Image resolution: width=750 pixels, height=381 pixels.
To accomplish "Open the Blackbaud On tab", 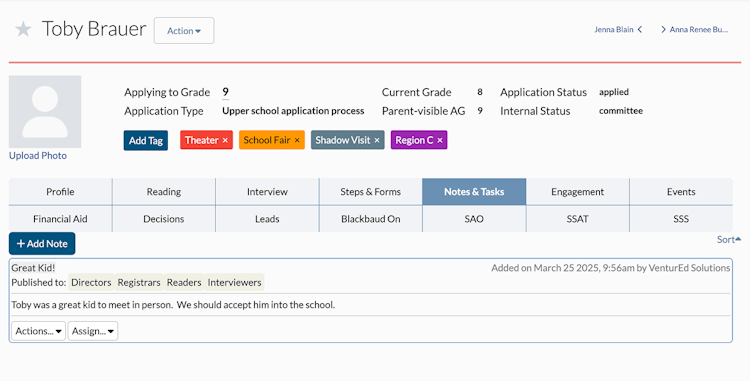I will pyautogui.click(x=371, y=219).
